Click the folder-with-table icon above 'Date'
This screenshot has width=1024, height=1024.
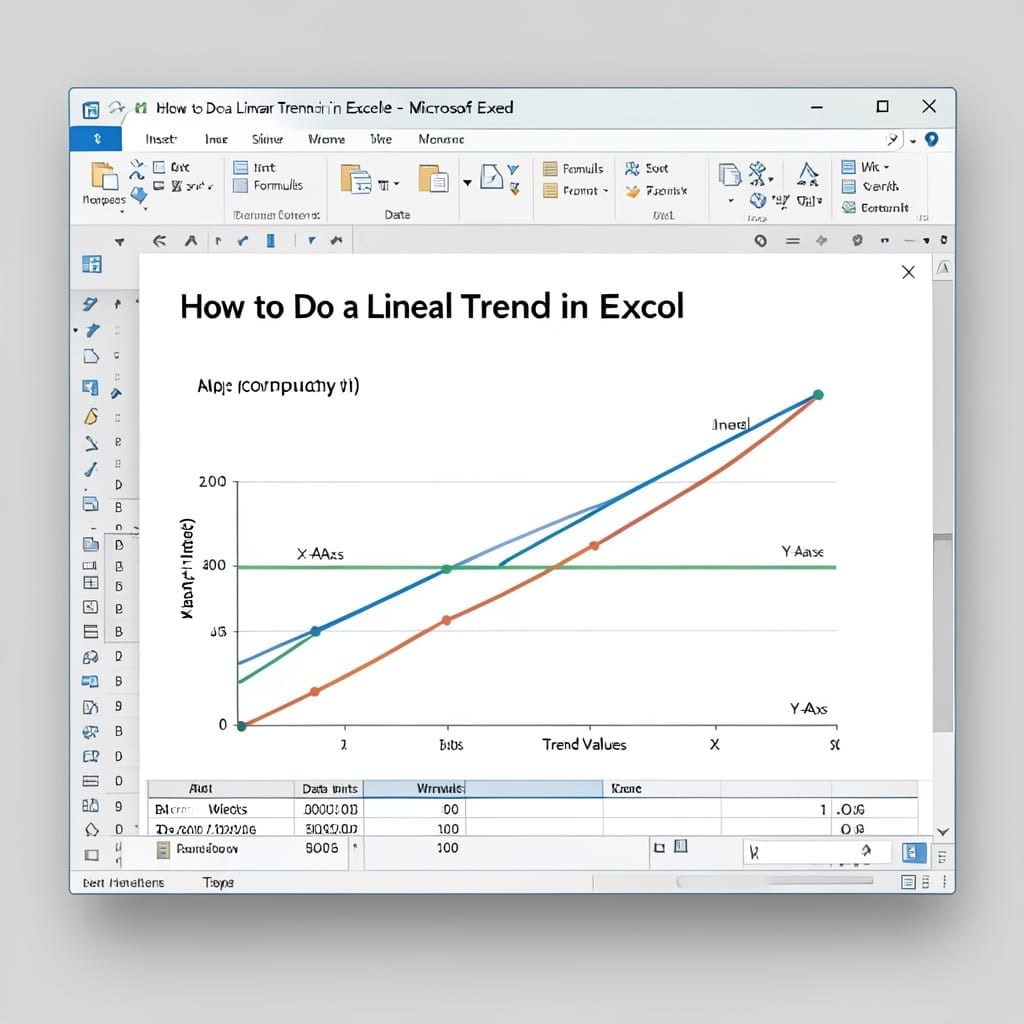(x=356, y=179)
